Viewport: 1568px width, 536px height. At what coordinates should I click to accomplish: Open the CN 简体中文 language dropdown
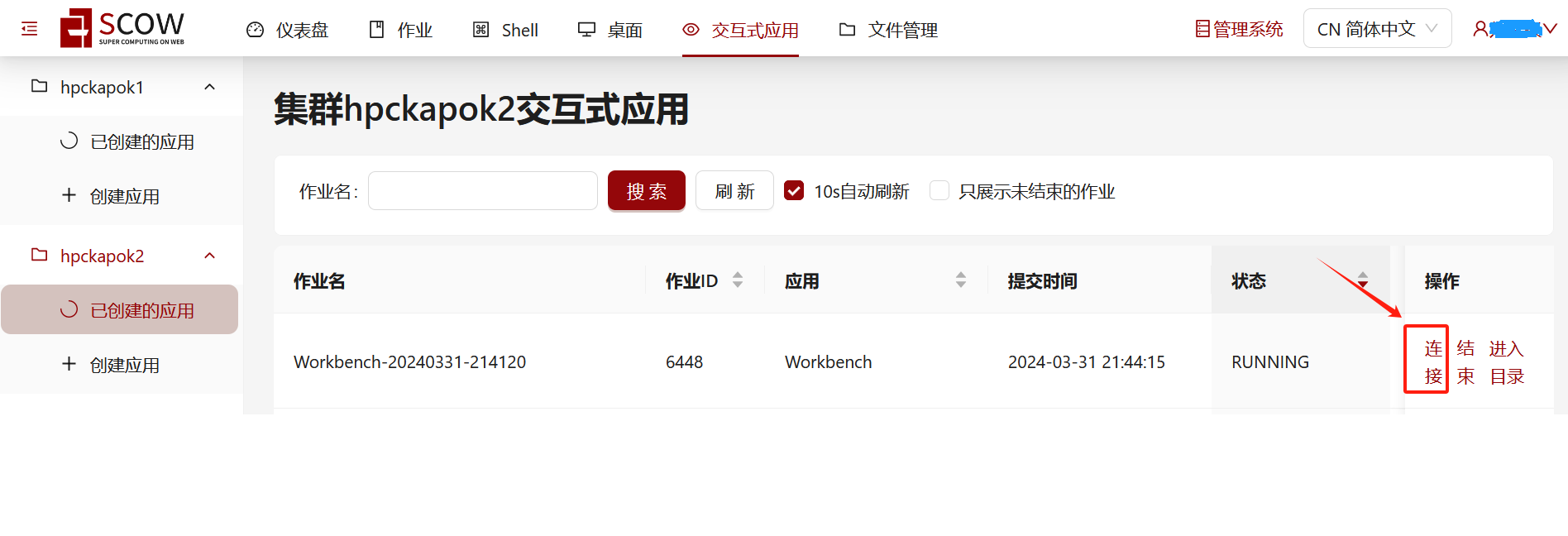(1377, 29)
